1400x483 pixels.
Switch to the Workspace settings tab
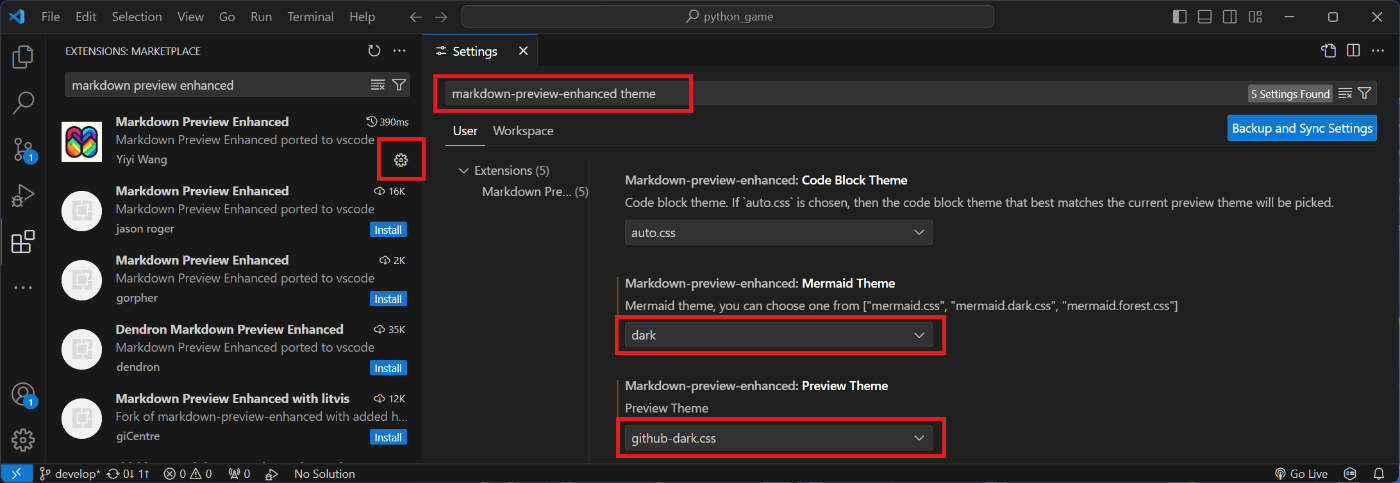[x=523, y=131]
